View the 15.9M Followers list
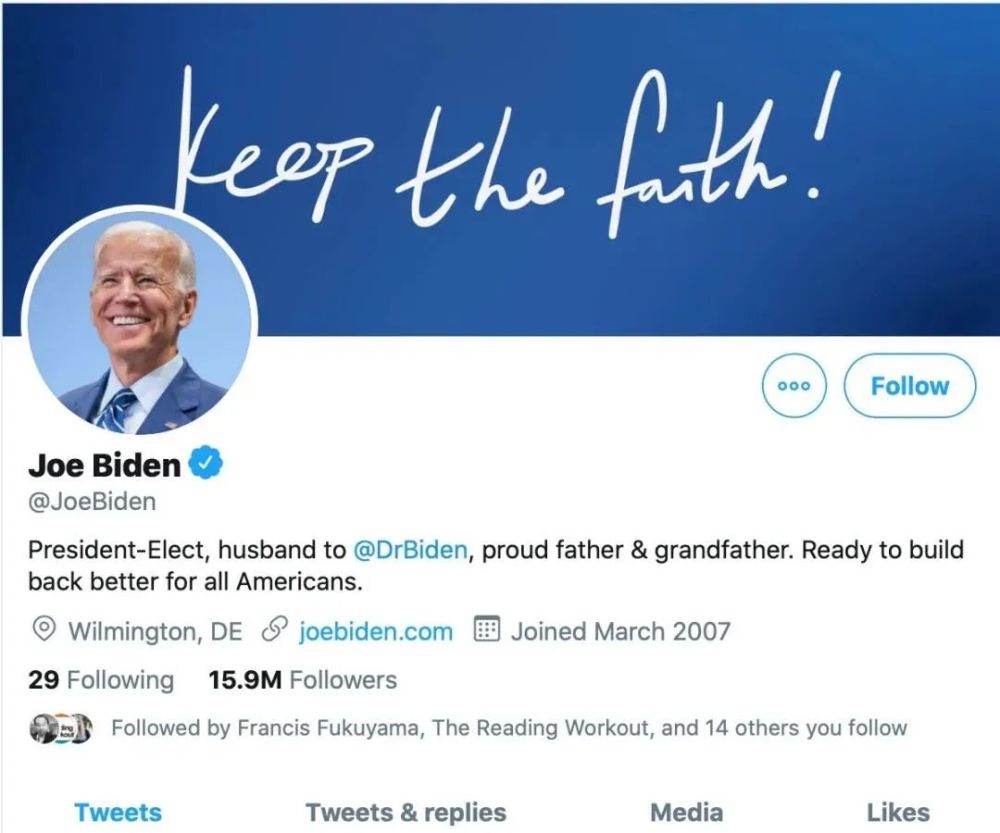 [302, 680]
